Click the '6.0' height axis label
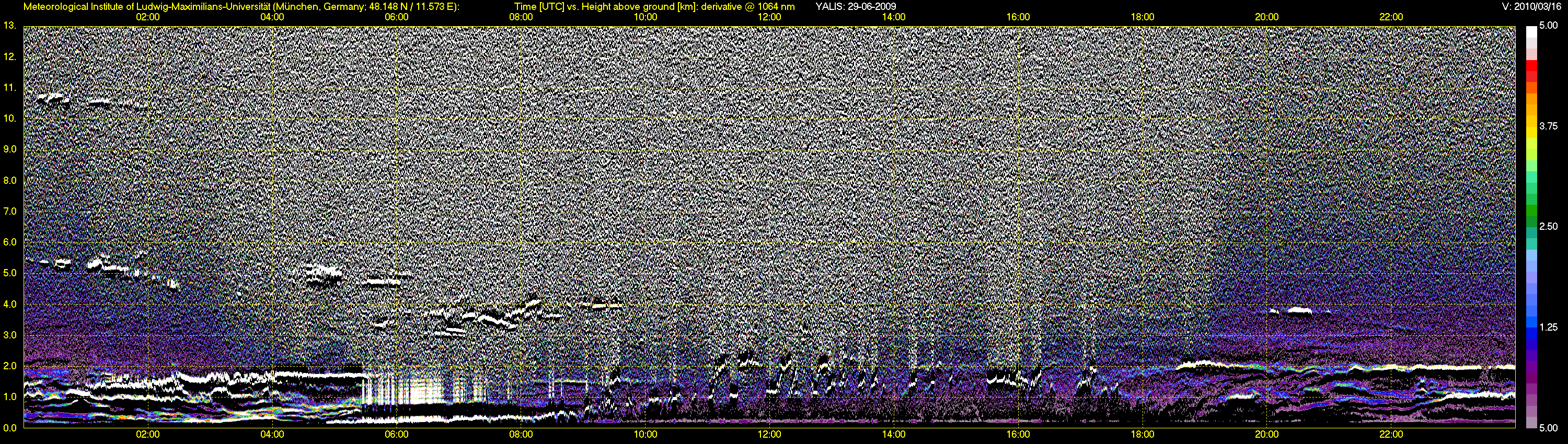 [9, 242]
